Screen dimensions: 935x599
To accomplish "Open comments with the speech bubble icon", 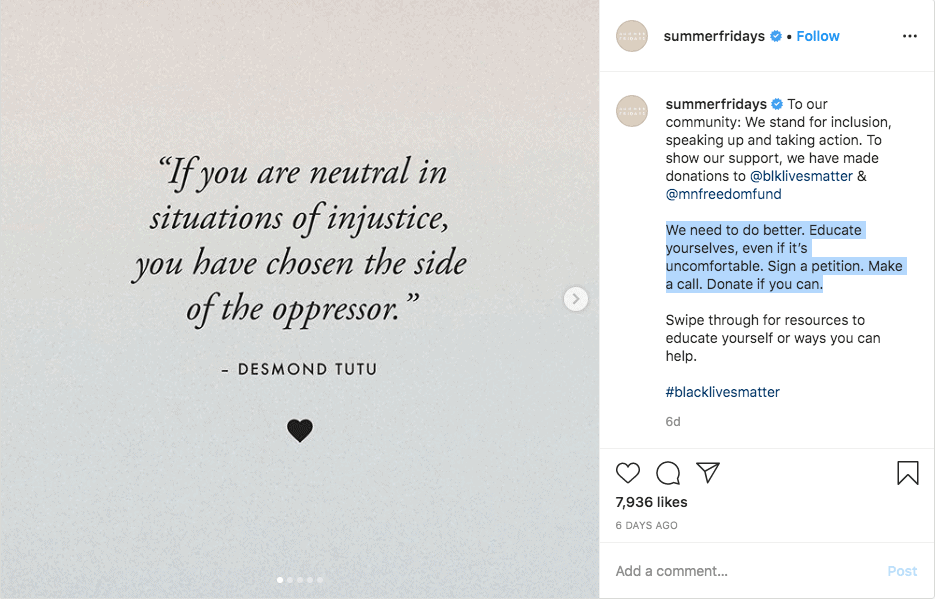I will click(x=668, y=473).
